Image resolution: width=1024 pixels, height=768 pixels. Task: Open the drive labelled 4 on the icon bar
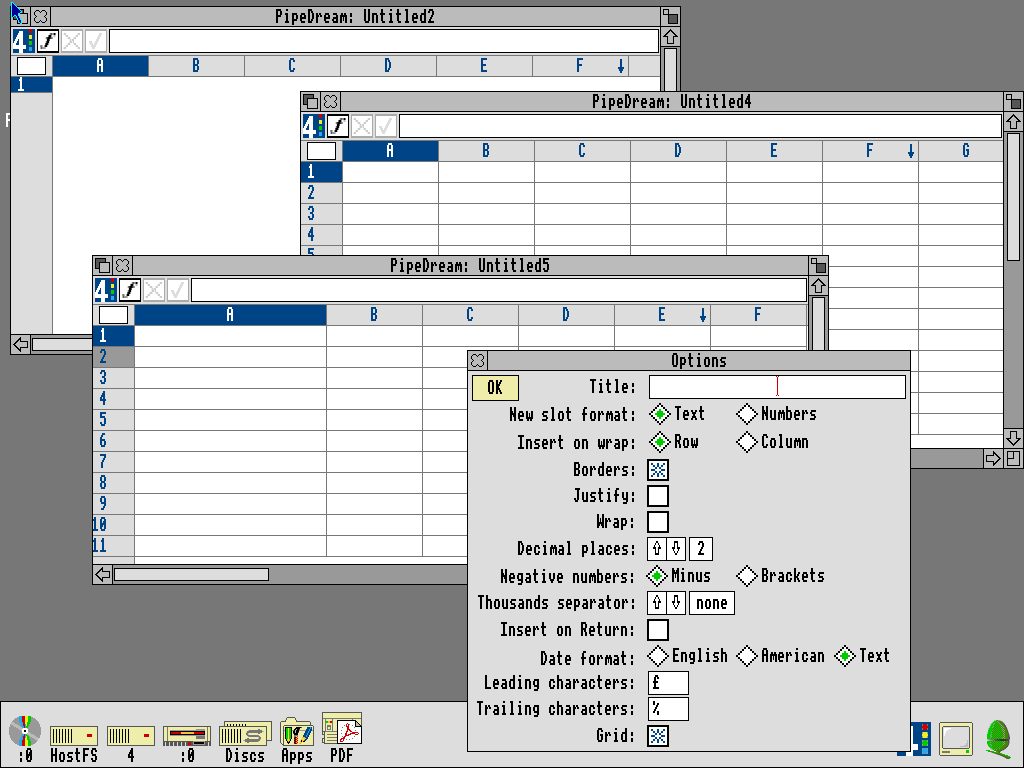tap(131, 735)
